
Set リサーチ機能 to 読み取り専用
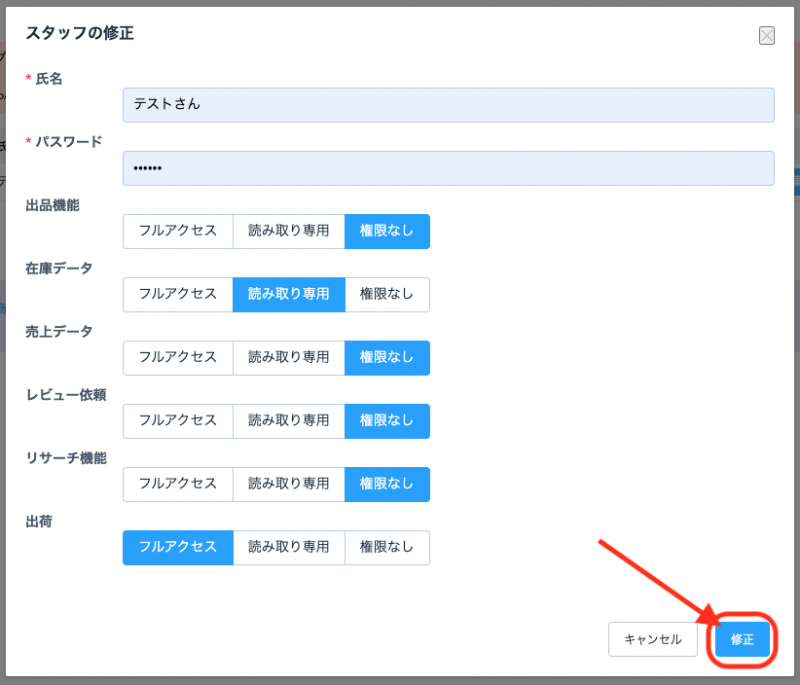289,485
